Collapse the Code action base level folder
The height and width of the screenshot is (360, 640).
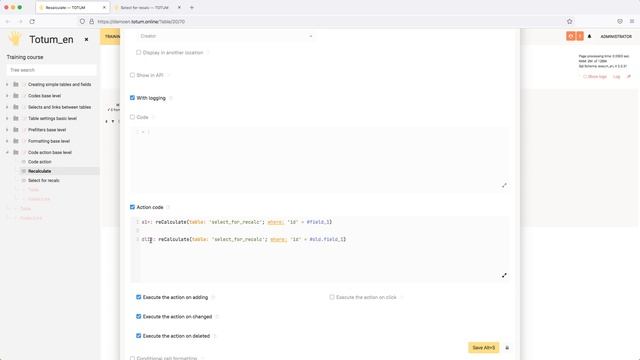[7, 152]
